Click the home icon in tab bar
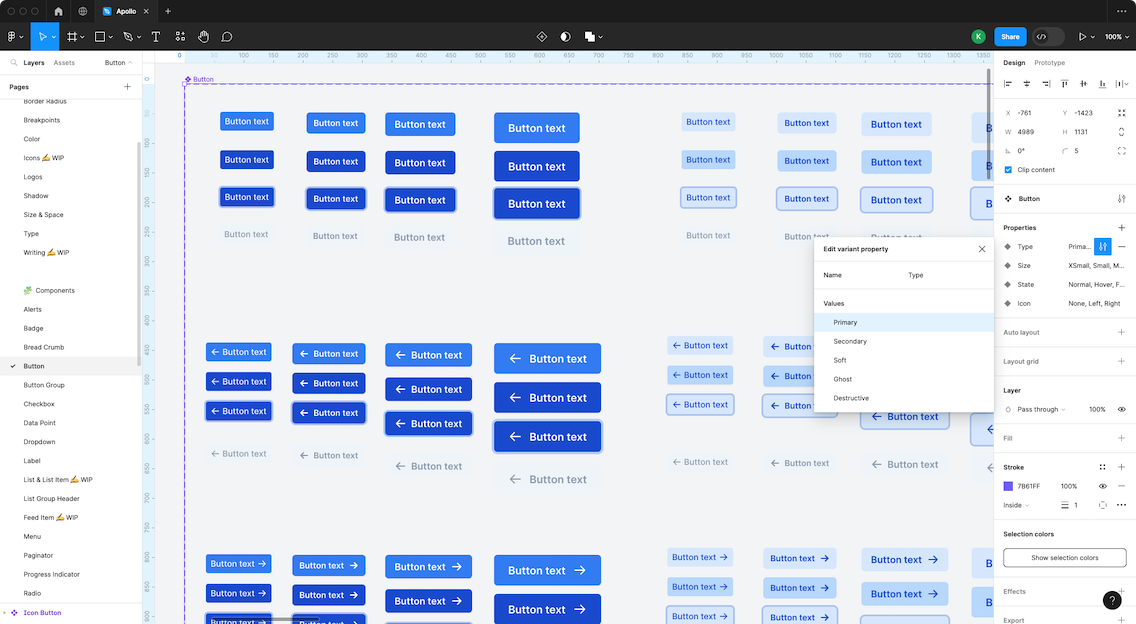The width and height of the screenshot is (1136, 624). (58, 11)
